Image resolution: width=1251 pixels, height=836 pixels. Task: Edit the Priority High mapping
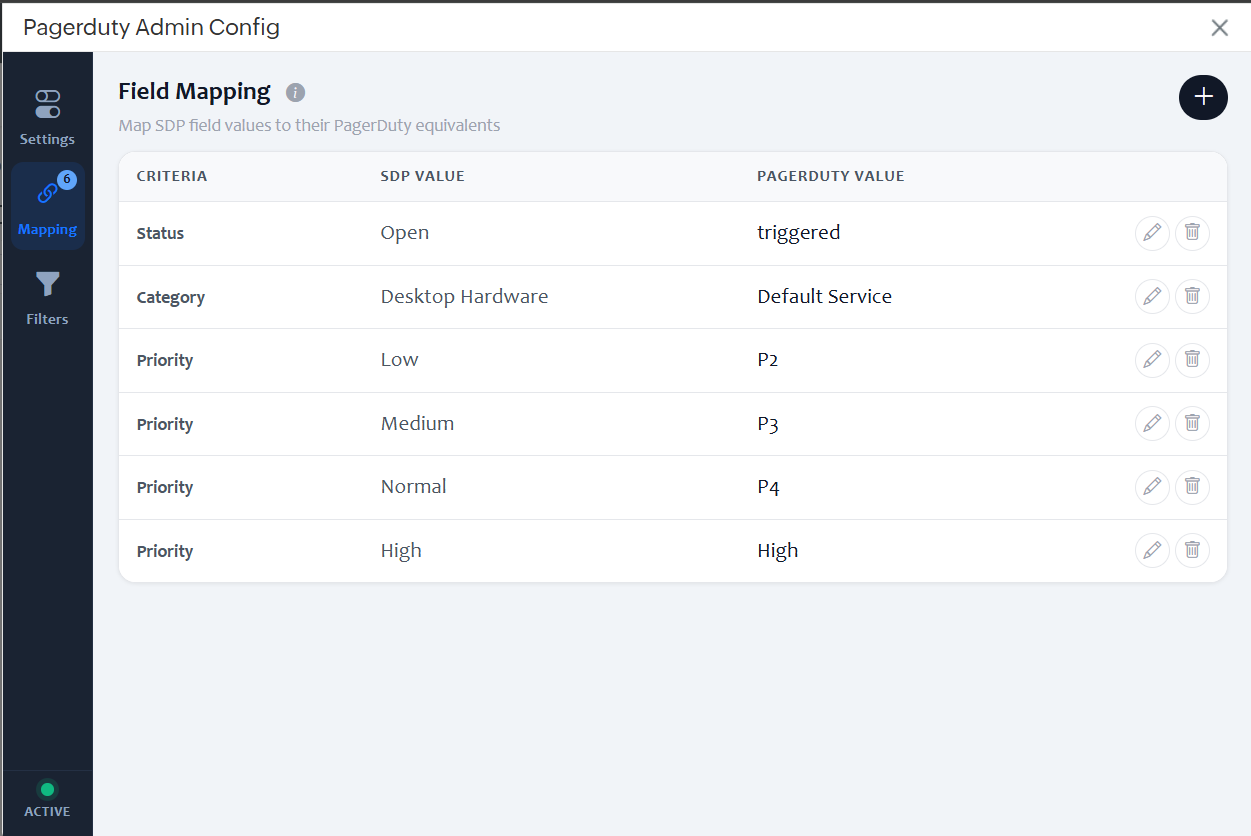pos(1152,551)
